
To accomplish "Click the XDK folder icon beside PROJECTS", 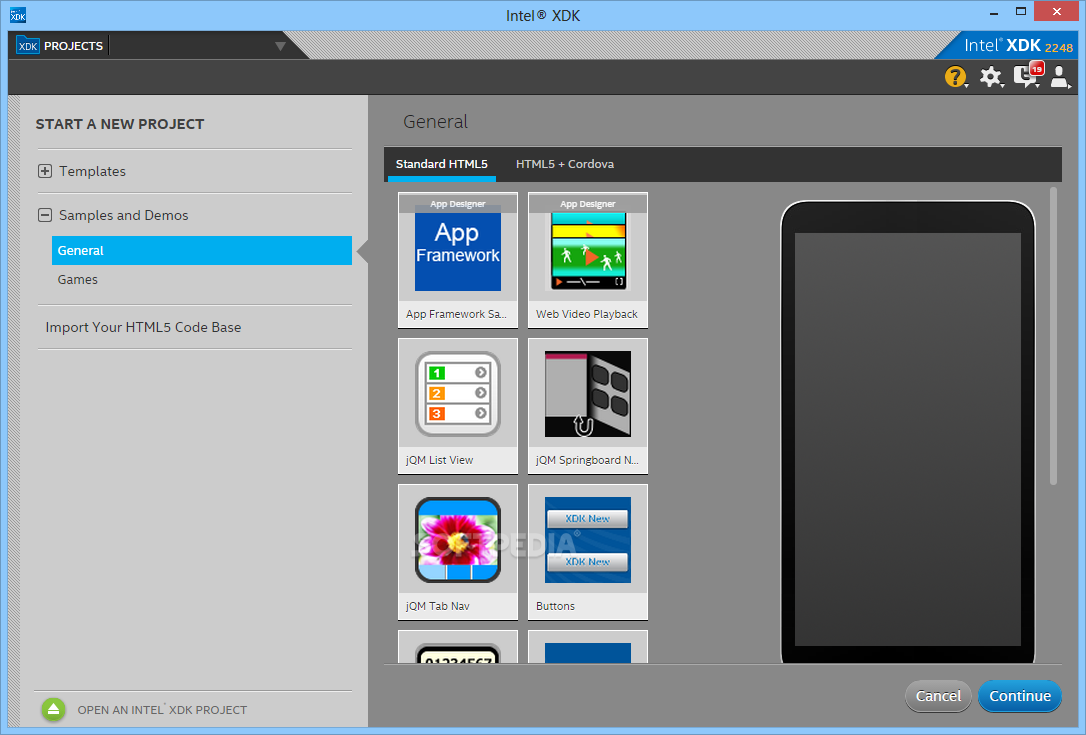I will (28, 46).
